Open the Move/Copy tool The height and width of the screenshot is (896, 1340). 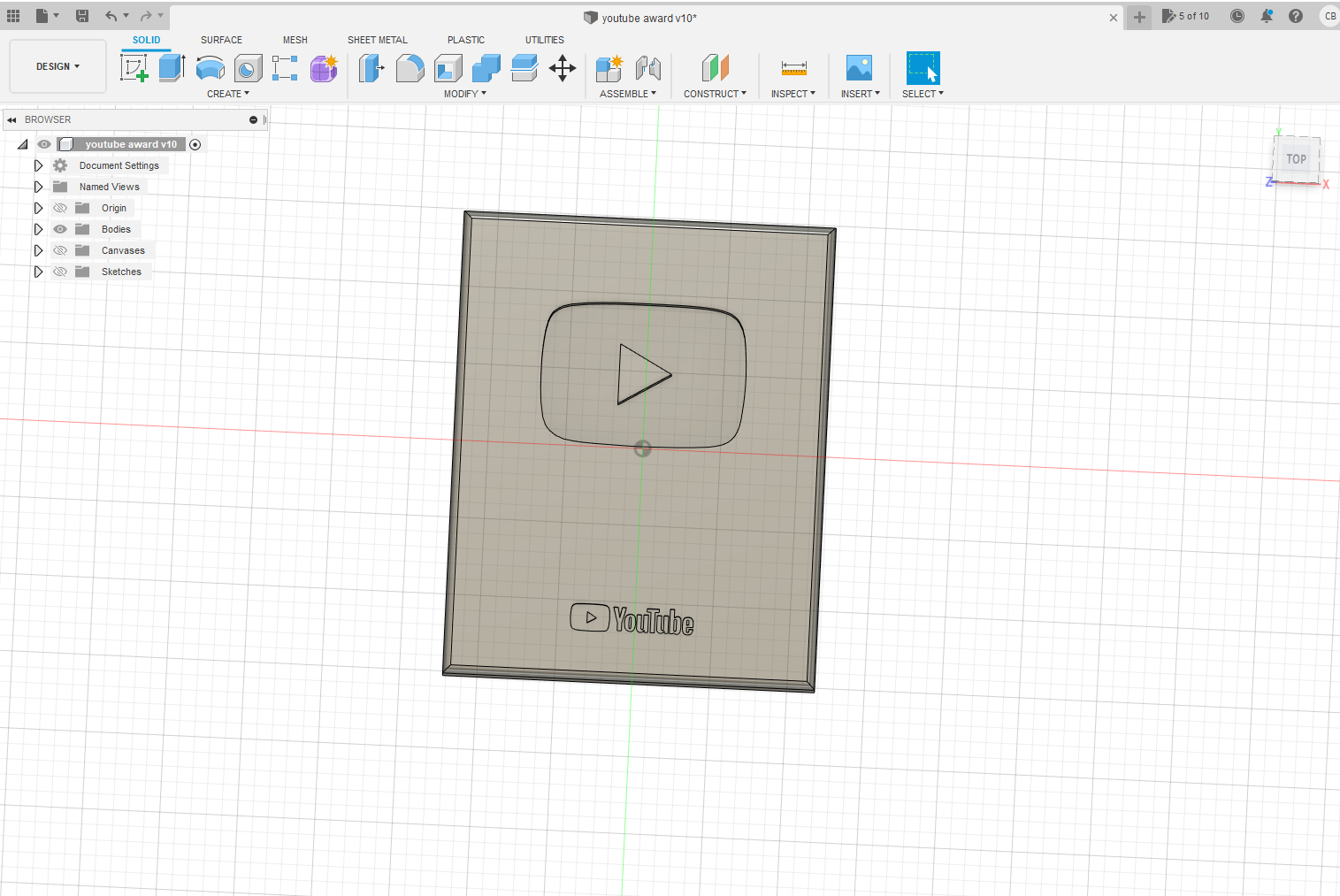(562, 68)
